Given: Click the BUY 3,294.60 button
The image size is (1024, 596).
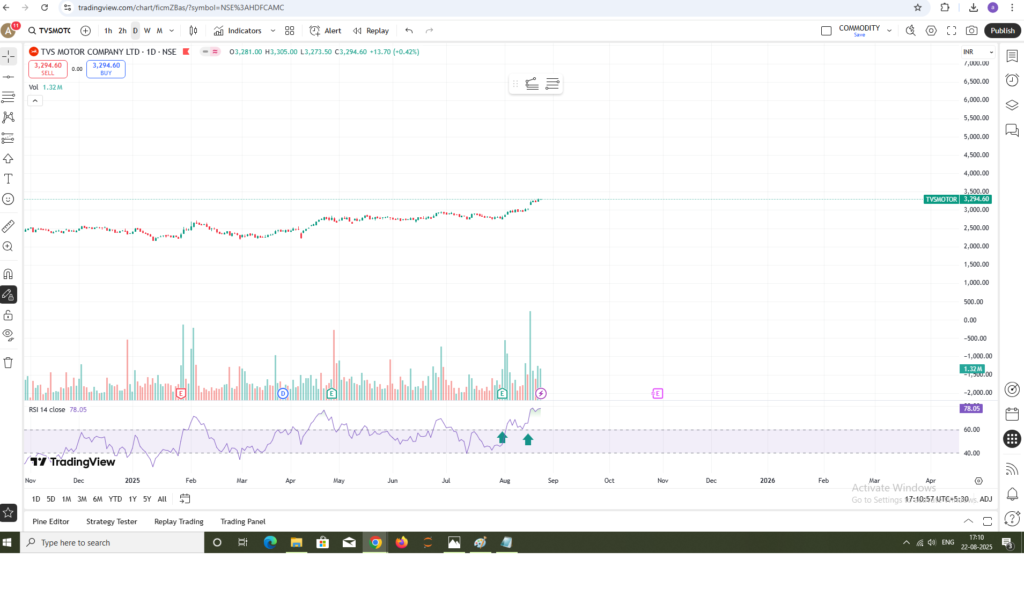Looking at the screenshot, I should (106, 69).
